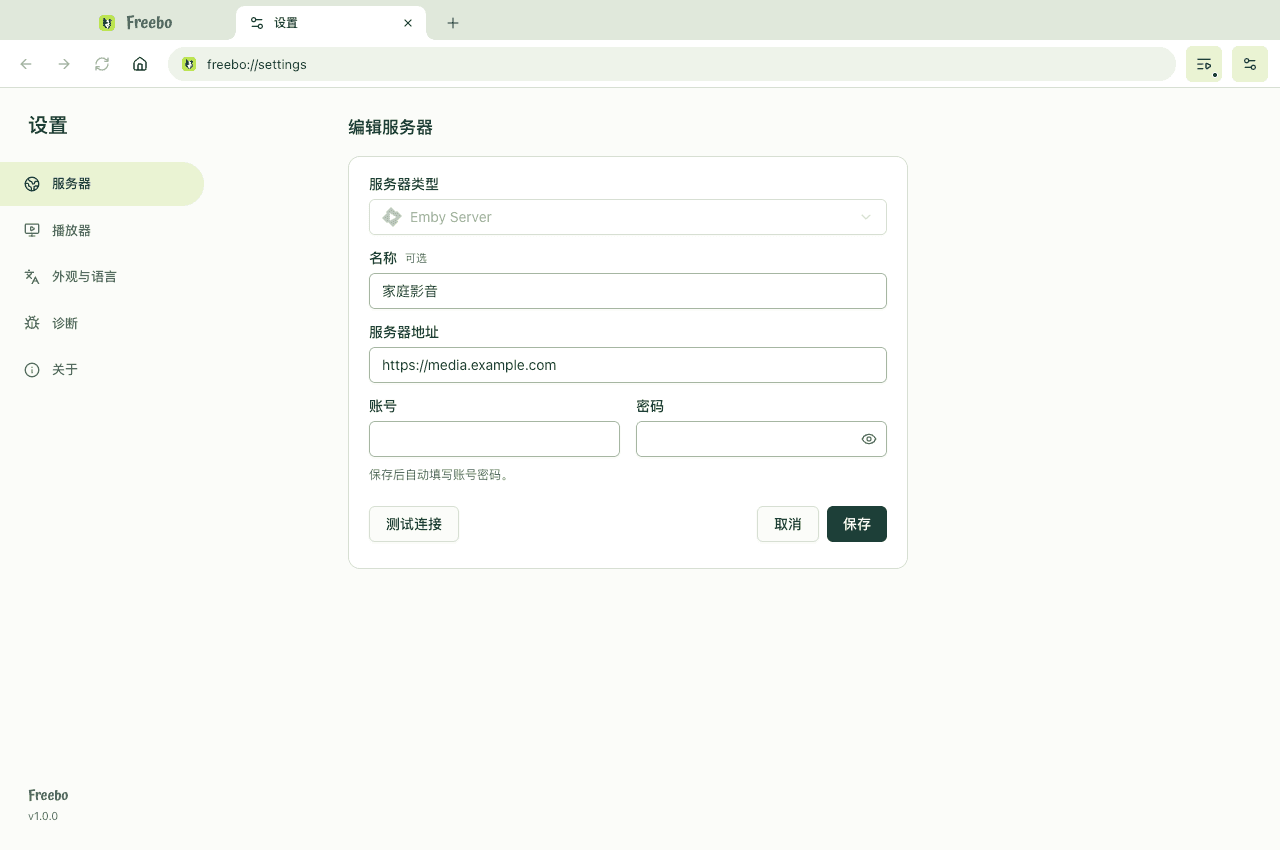Show password with the eye icon

869,439
